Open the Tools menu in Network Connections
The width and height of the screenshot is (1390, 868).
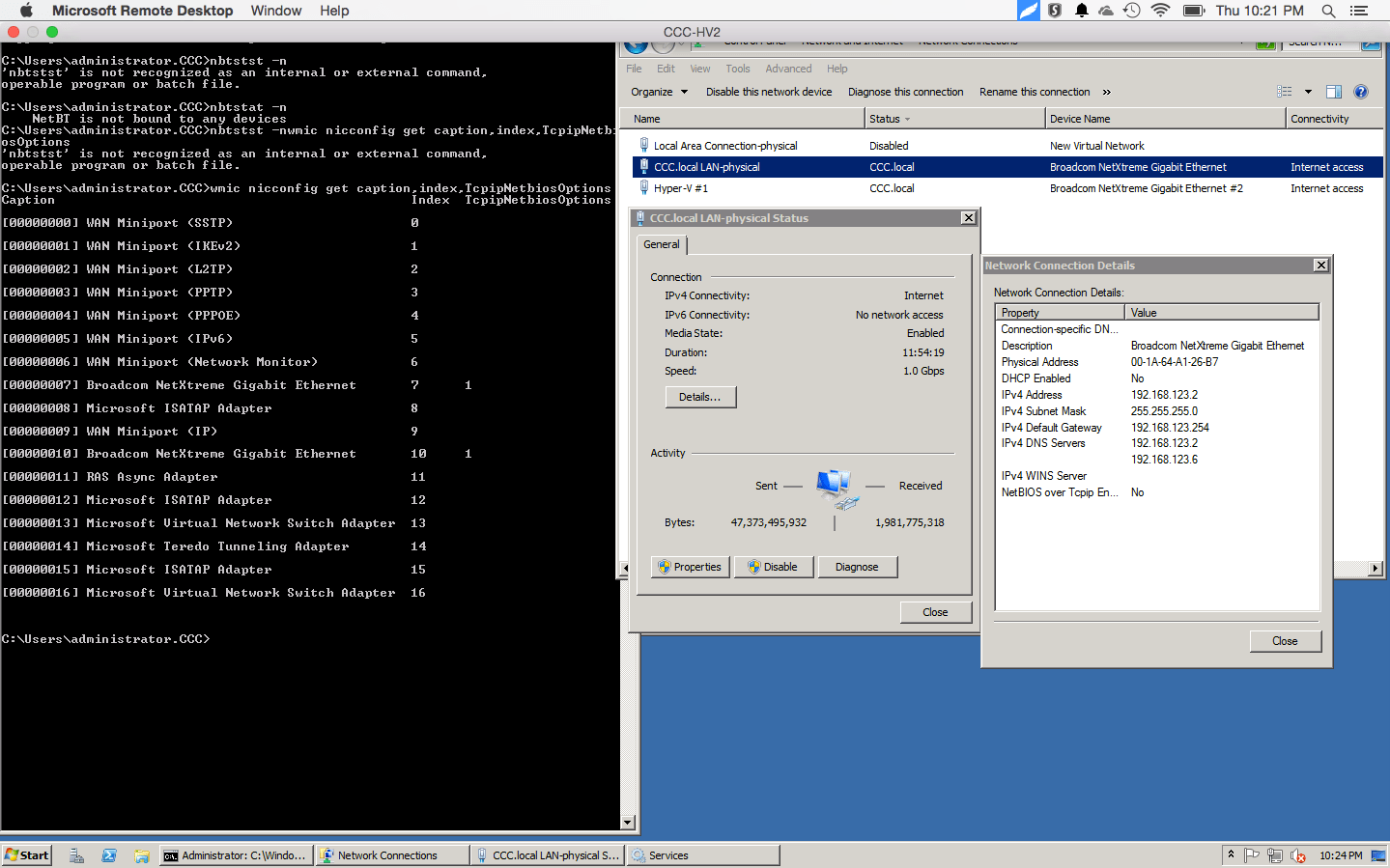coord(738,69)
